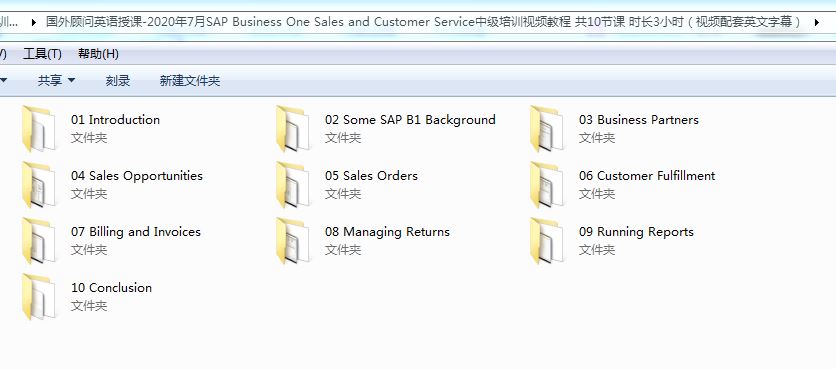The image size is (836, 369).
Task: Open the 10 Conclusion folder icon
Action: coord(39,296)
